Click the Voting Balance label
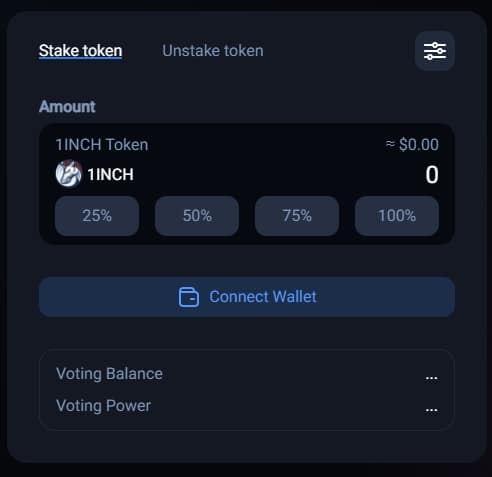Screen dimensions: 492x477 click(x=109, y=374)
